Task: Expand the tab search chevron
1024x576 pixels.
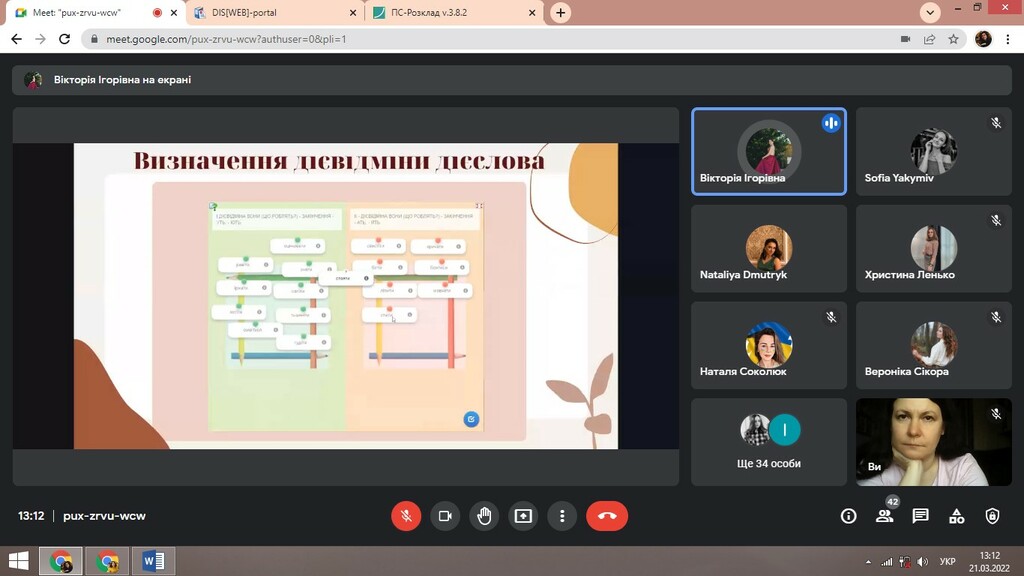Action: click(930, 12)
